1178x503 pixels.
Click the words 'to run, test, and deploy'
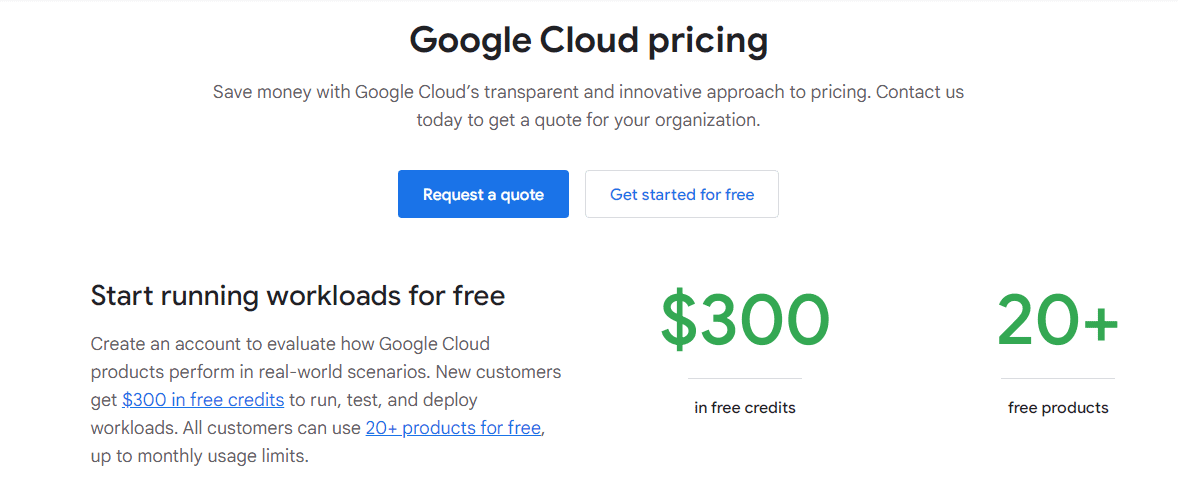[383, 400]
